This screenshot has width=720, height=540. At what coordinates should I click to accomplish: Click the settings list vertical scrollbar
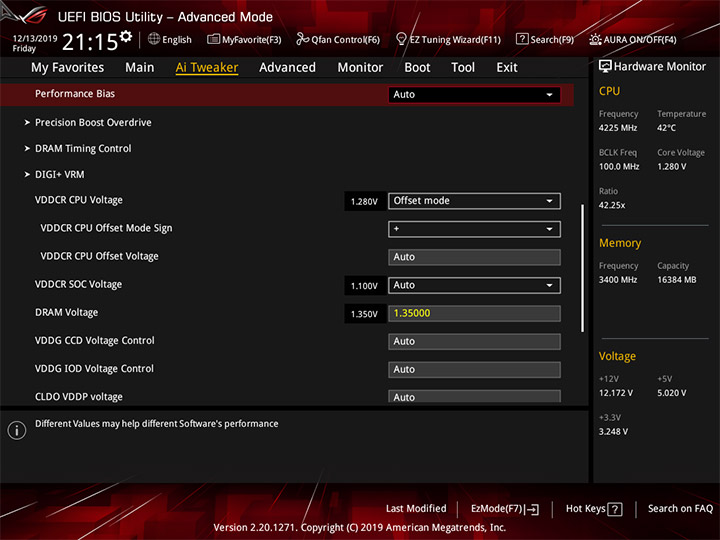coord(582,268)
